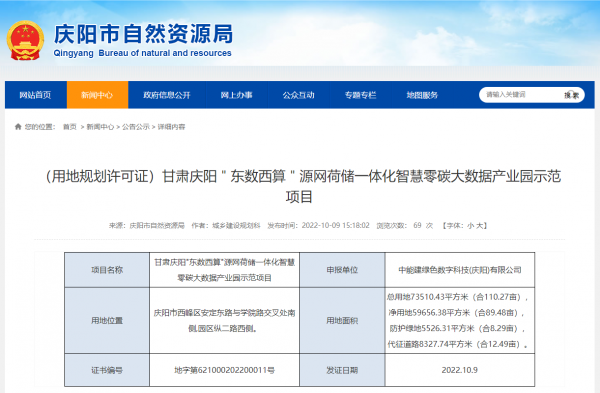
Task: Click issue date 2022.10.9
Action: click(x=460, y=370)
